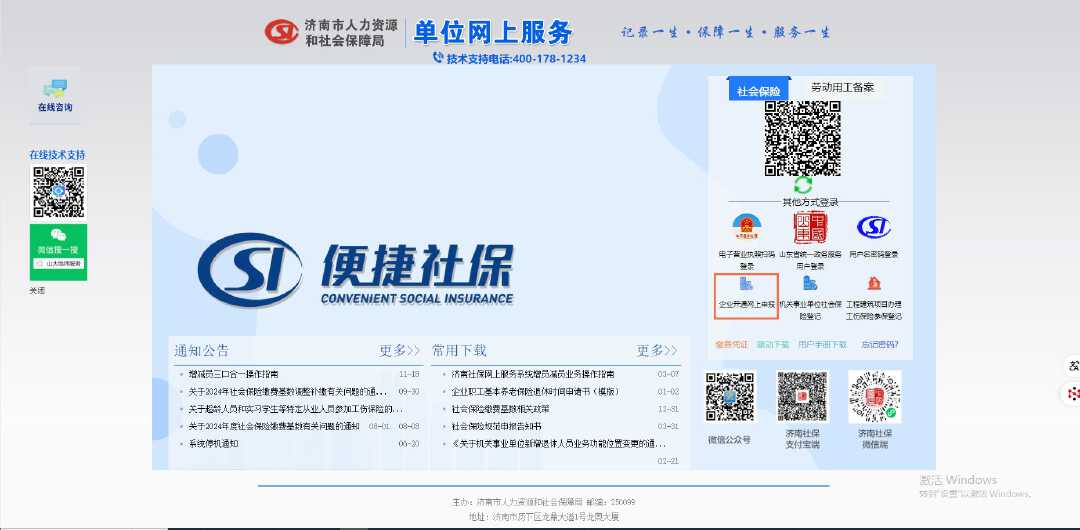This screenshot has width=1080, height=530.
Task: Expand 更多>> for 常用下载
Action: 657,351
